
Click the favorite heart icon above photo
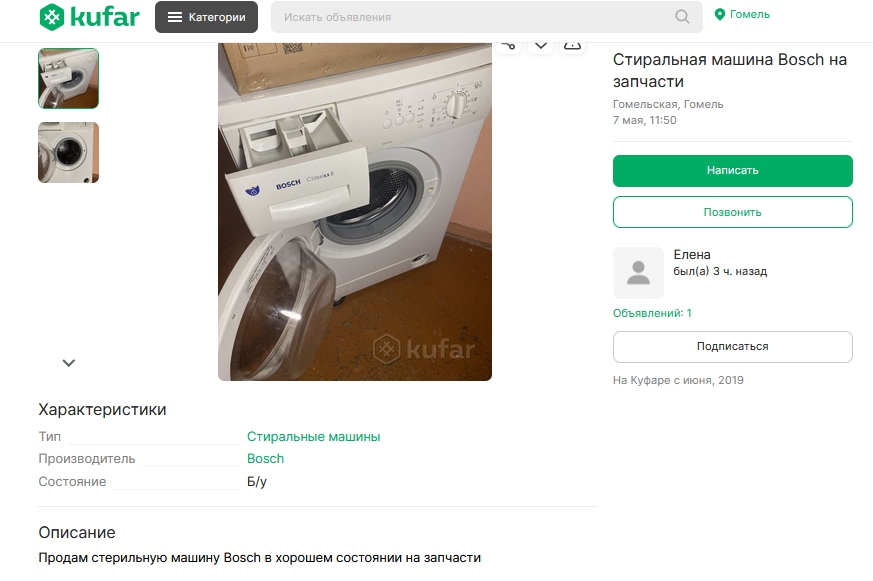click(541, 45)
